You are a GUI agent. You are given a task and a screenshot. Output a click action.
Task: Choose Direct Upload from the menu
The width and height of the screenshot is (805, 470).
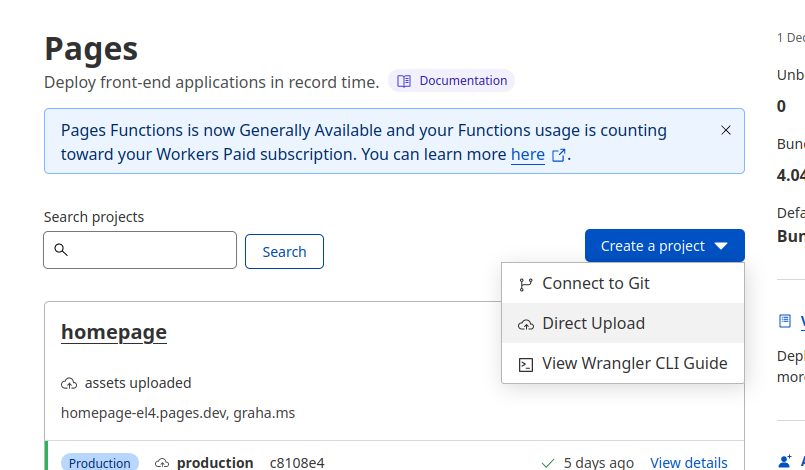coord(593,324)
